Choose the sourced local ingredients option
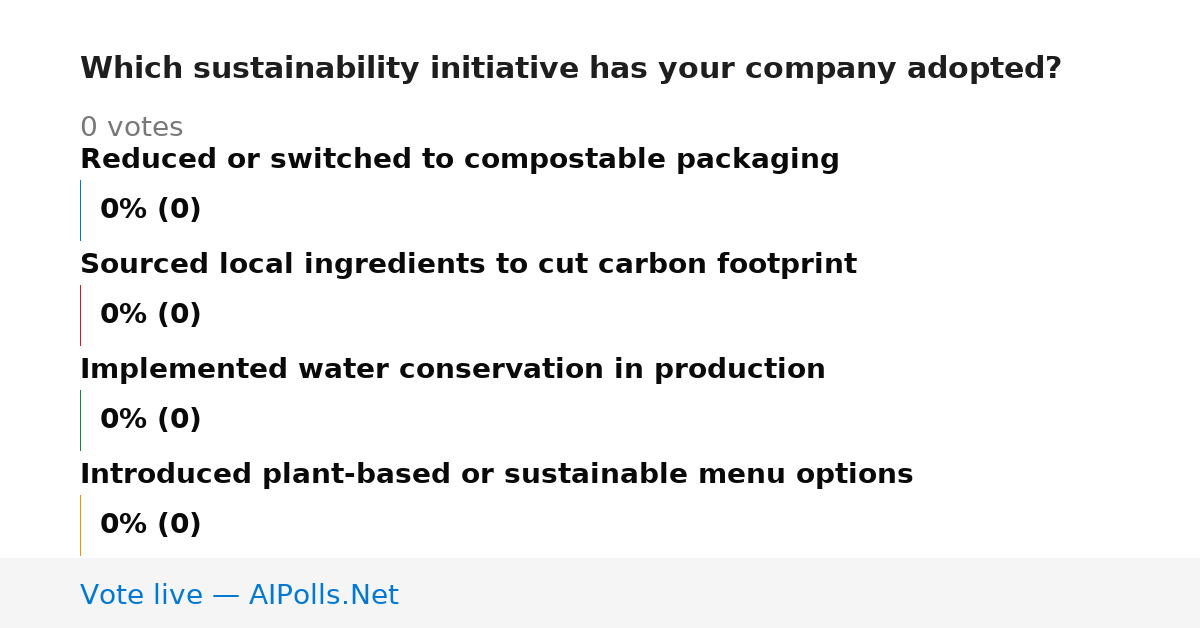 click(x=468, y=265)
